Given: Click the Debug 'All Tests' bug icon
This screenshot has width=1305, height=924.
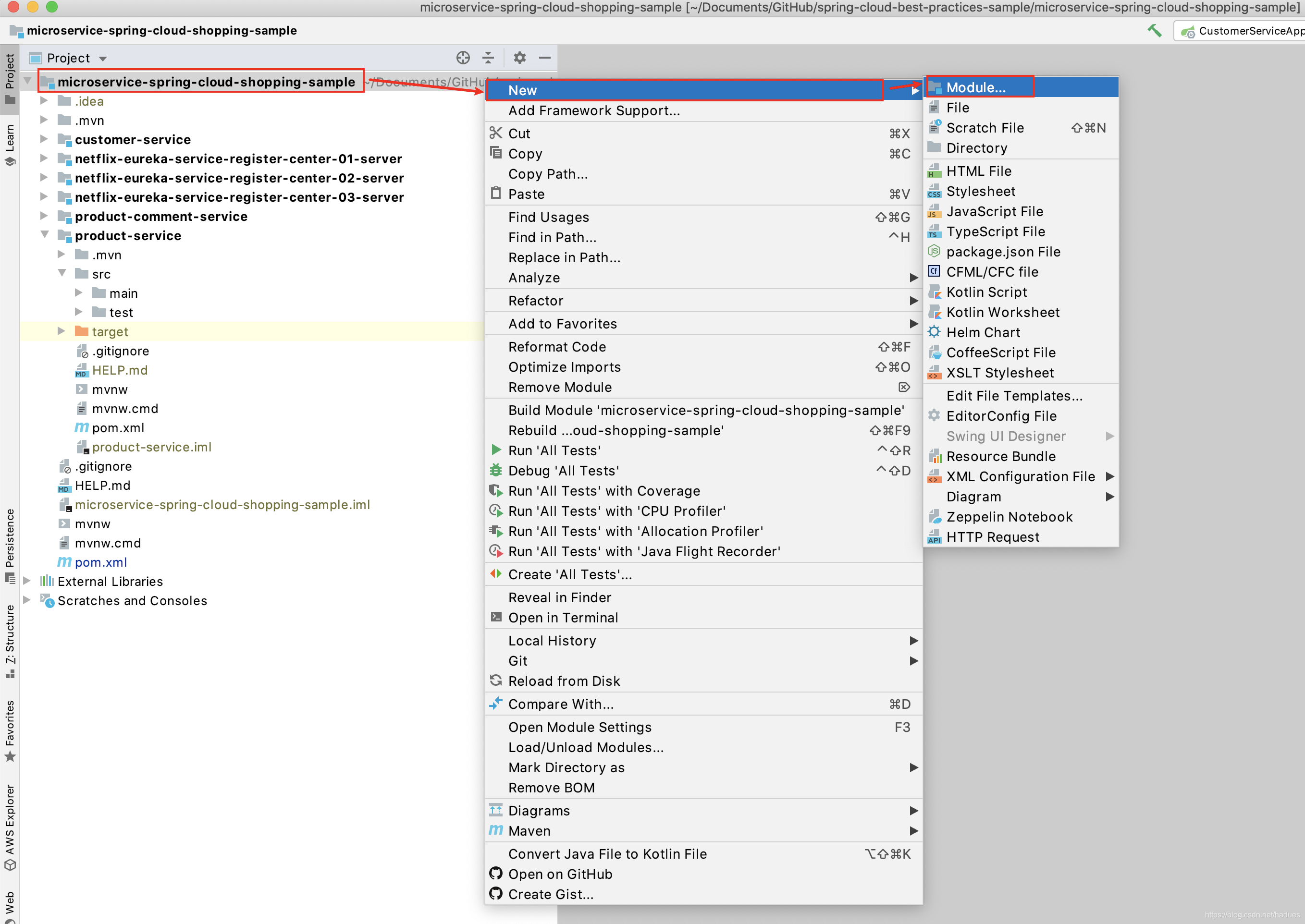Looking at the screenshot, I should (496, 470).
